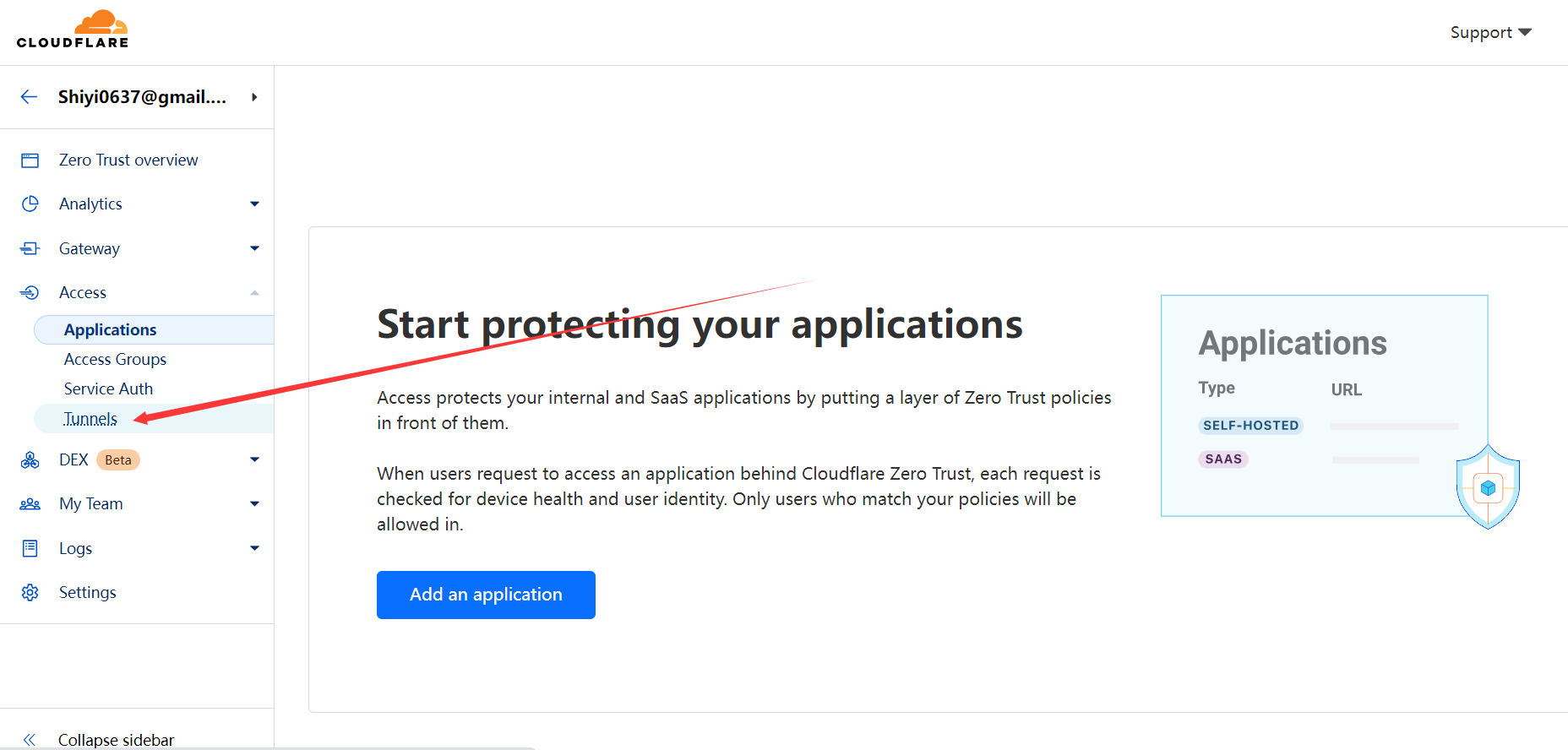Click the Settings gear icon
1568x750 pixels.
click(30, 593)
